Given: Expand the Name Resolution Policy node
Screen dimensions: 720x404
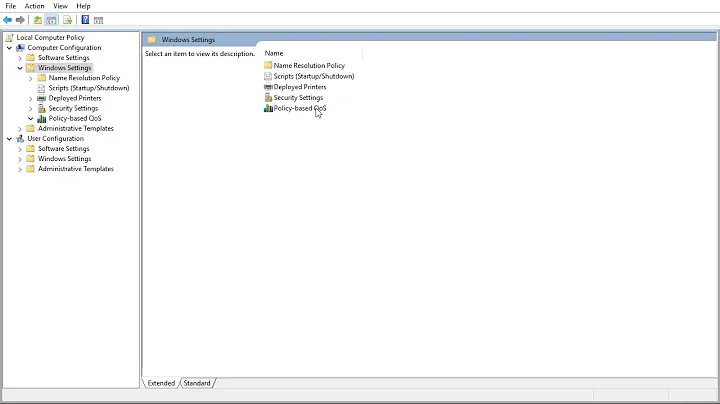Looking at the screenshot, I should (30, 79).
